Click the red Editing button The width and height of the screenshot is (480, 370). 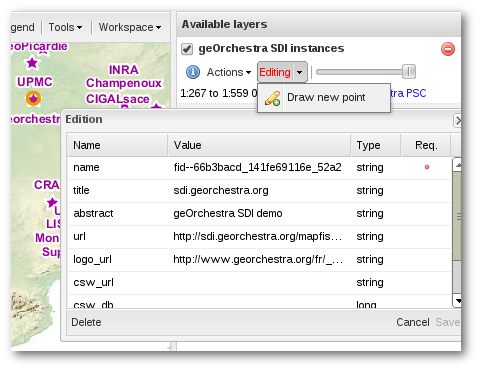275,72
